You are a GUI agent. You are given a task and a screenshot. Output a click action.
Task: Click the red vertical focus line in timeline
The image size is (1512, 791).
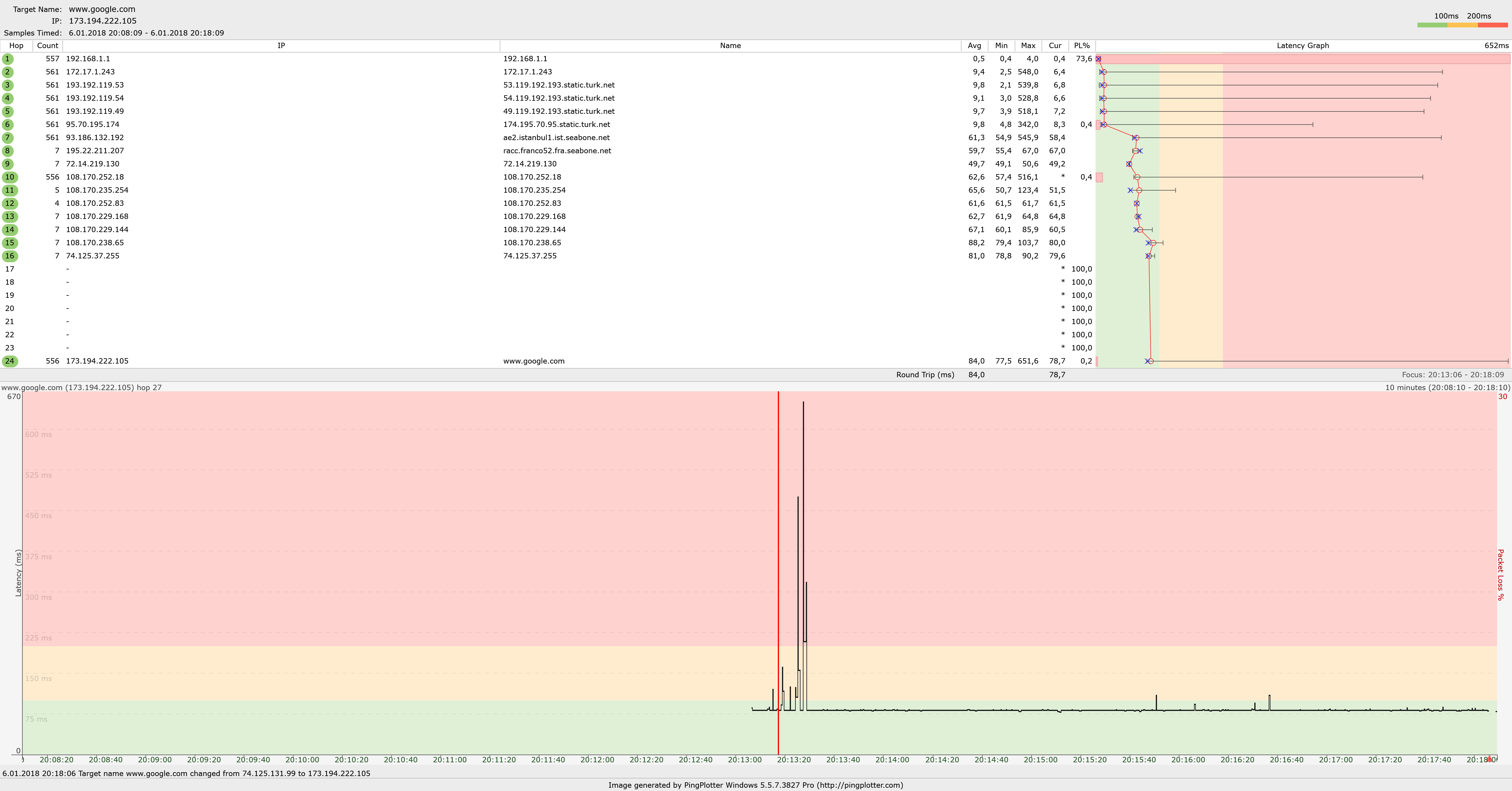(x=778, y=558)
